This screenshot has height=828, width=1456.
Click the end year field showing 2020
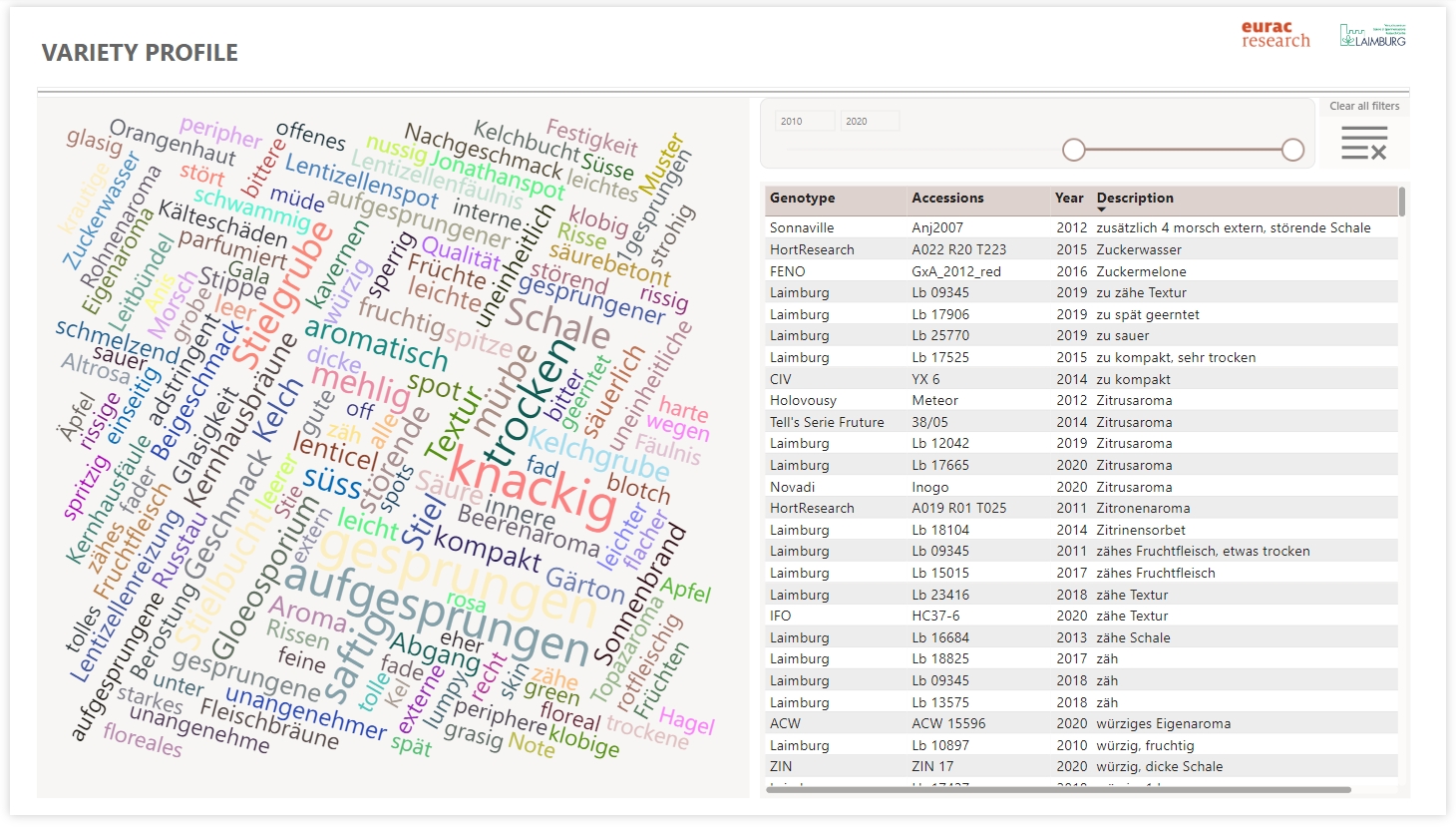click(x=869, y=121)
